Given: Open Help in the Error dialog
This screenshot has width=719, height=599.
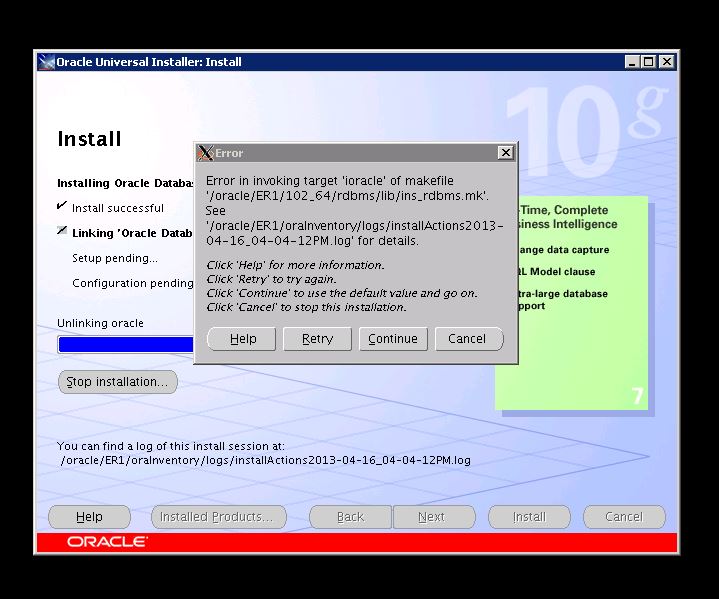Looking at the screenshot, I should (x=242, y=339).
